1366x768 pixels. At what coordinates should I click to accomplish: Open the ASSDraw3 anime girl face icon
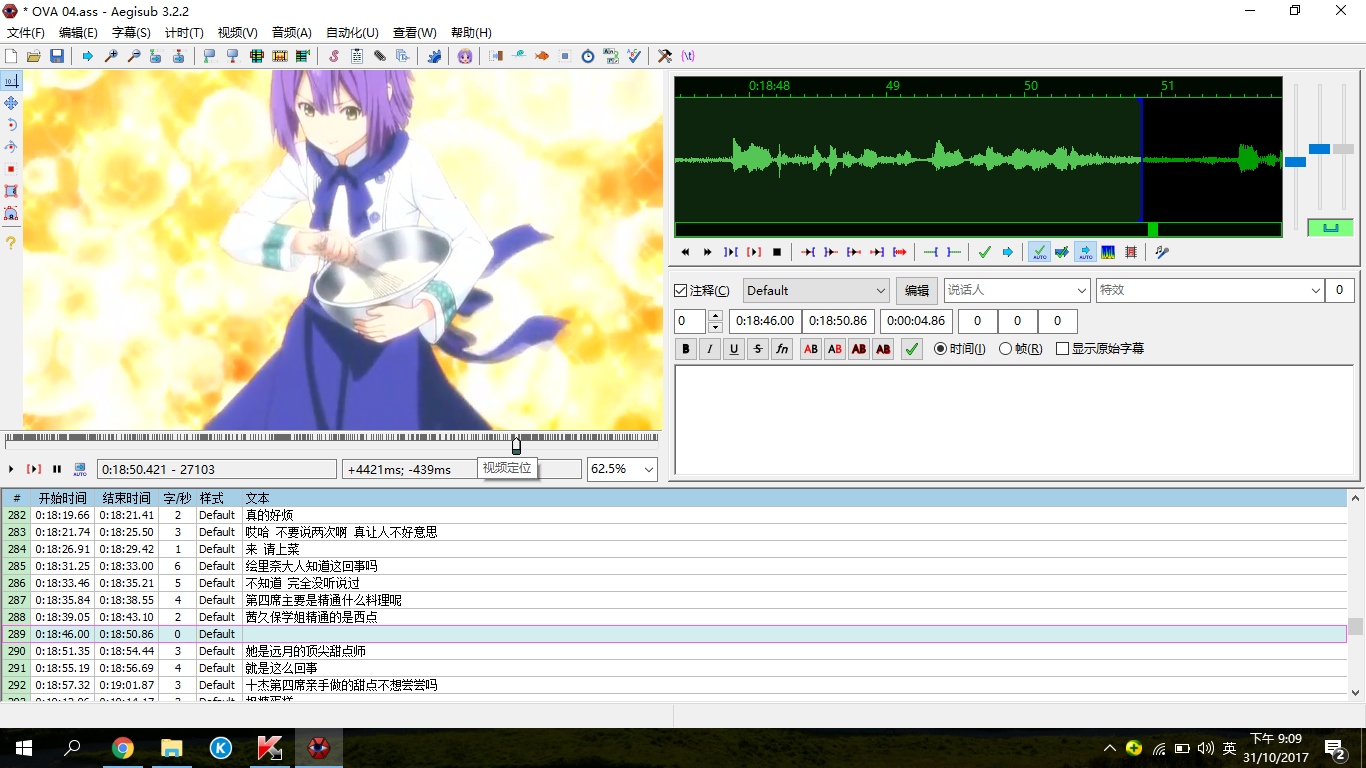point(465,56)
